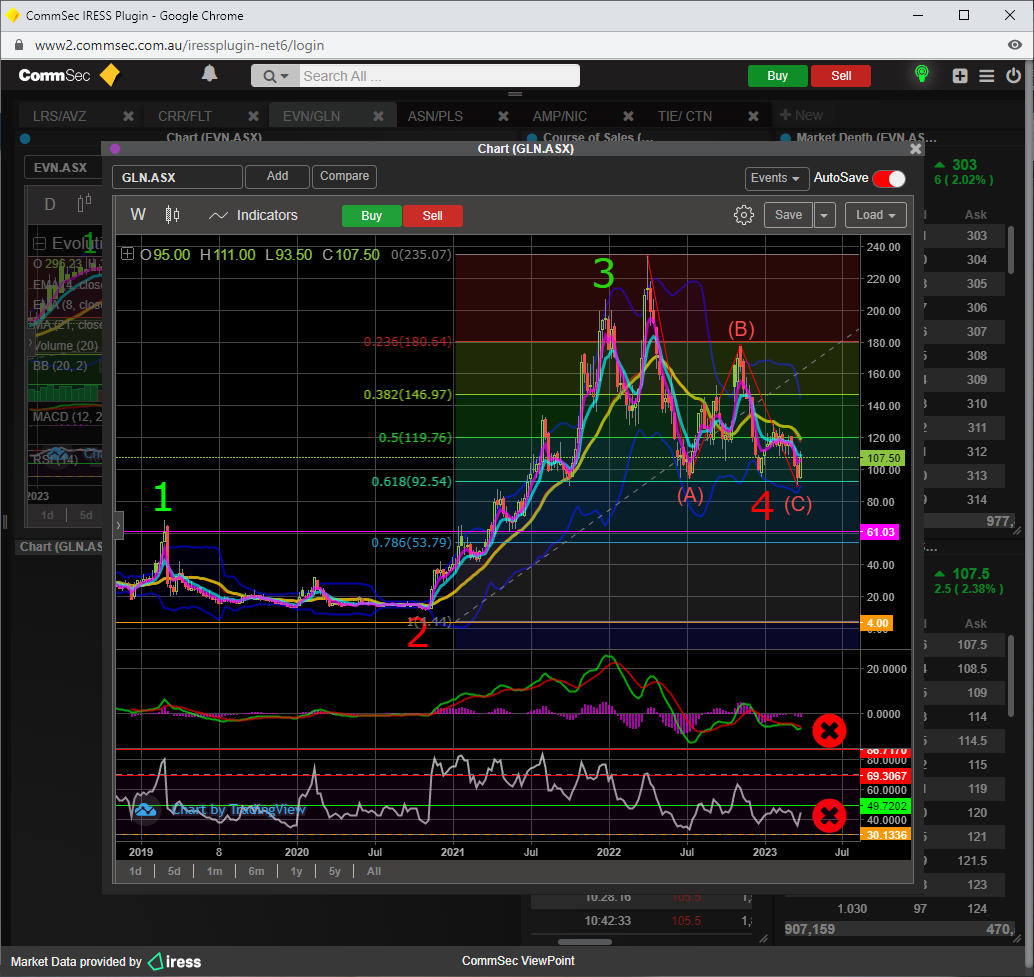Switch to the EVN/GLN tab

[312, 116]
